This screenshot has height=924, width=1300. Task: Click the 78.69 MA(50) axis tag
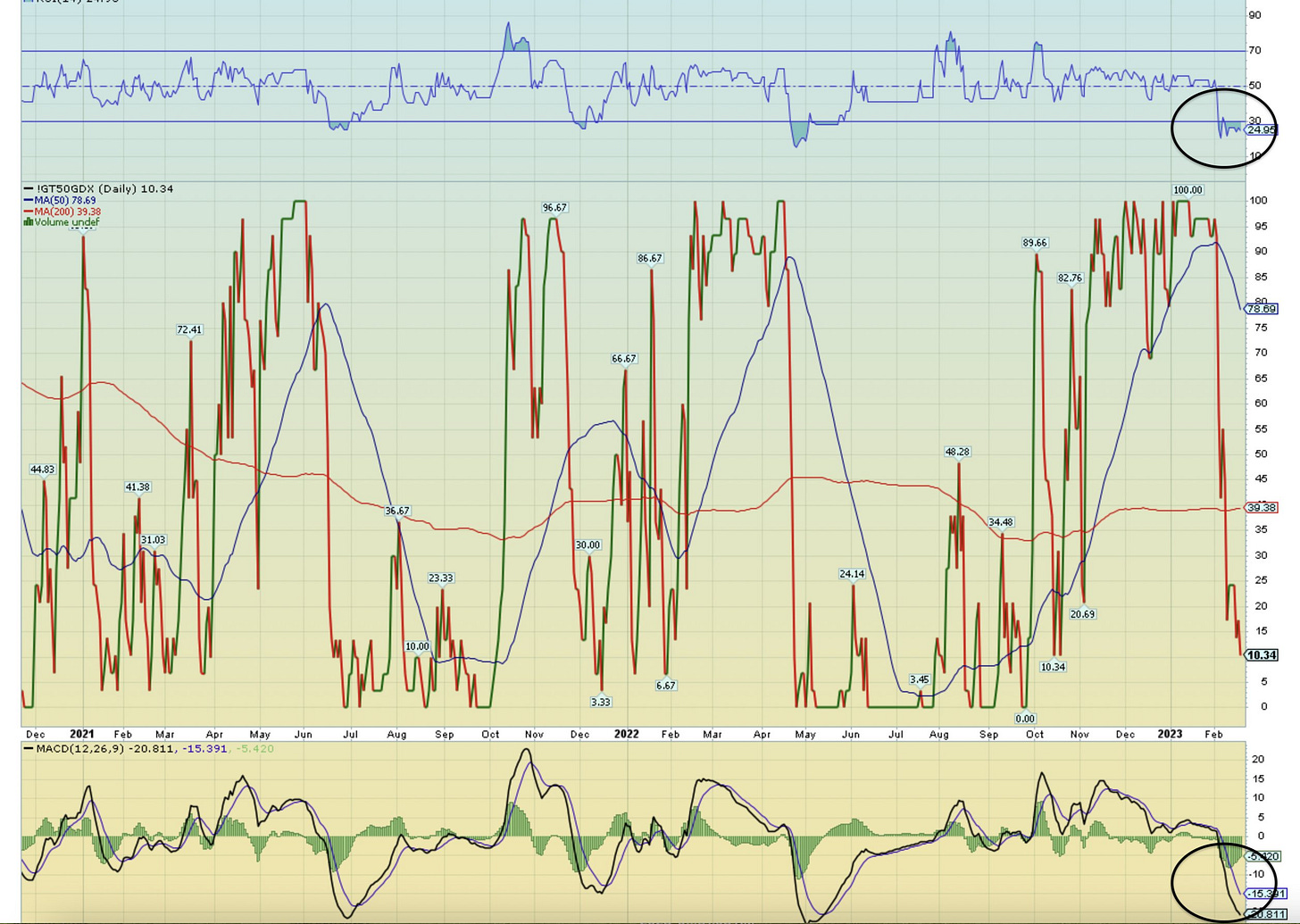pos(1262,309)
